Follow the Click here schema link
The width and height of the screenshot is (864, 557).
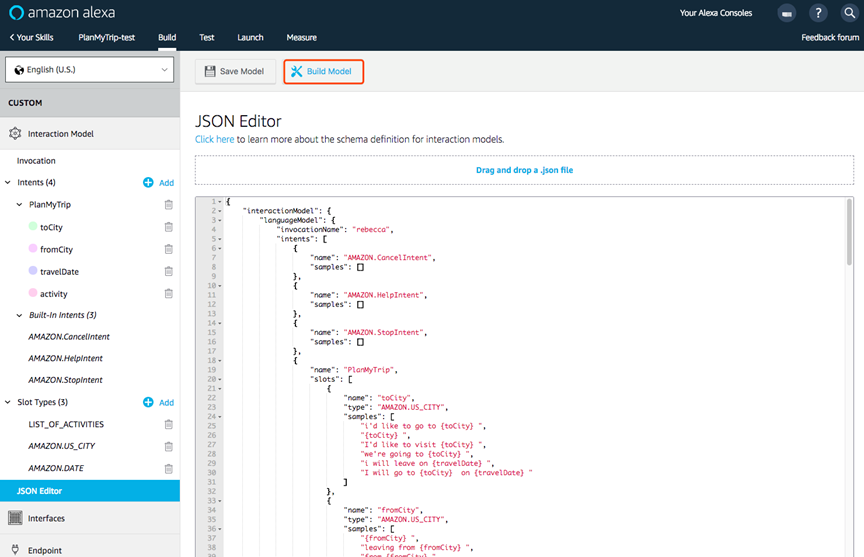(x=214, y=139)
